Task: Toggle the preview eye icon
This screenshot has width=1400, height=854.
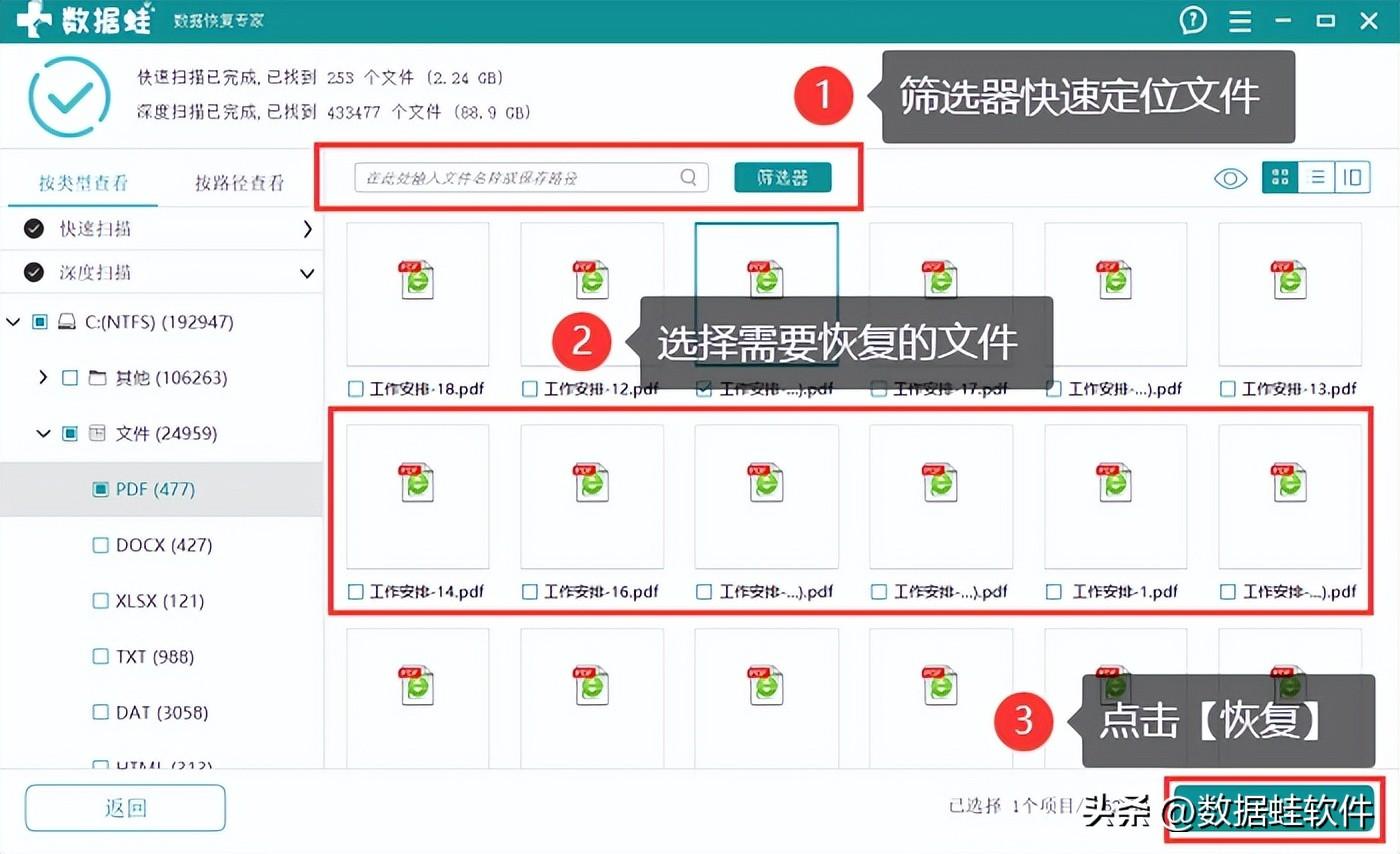Action: point(1230,178)
